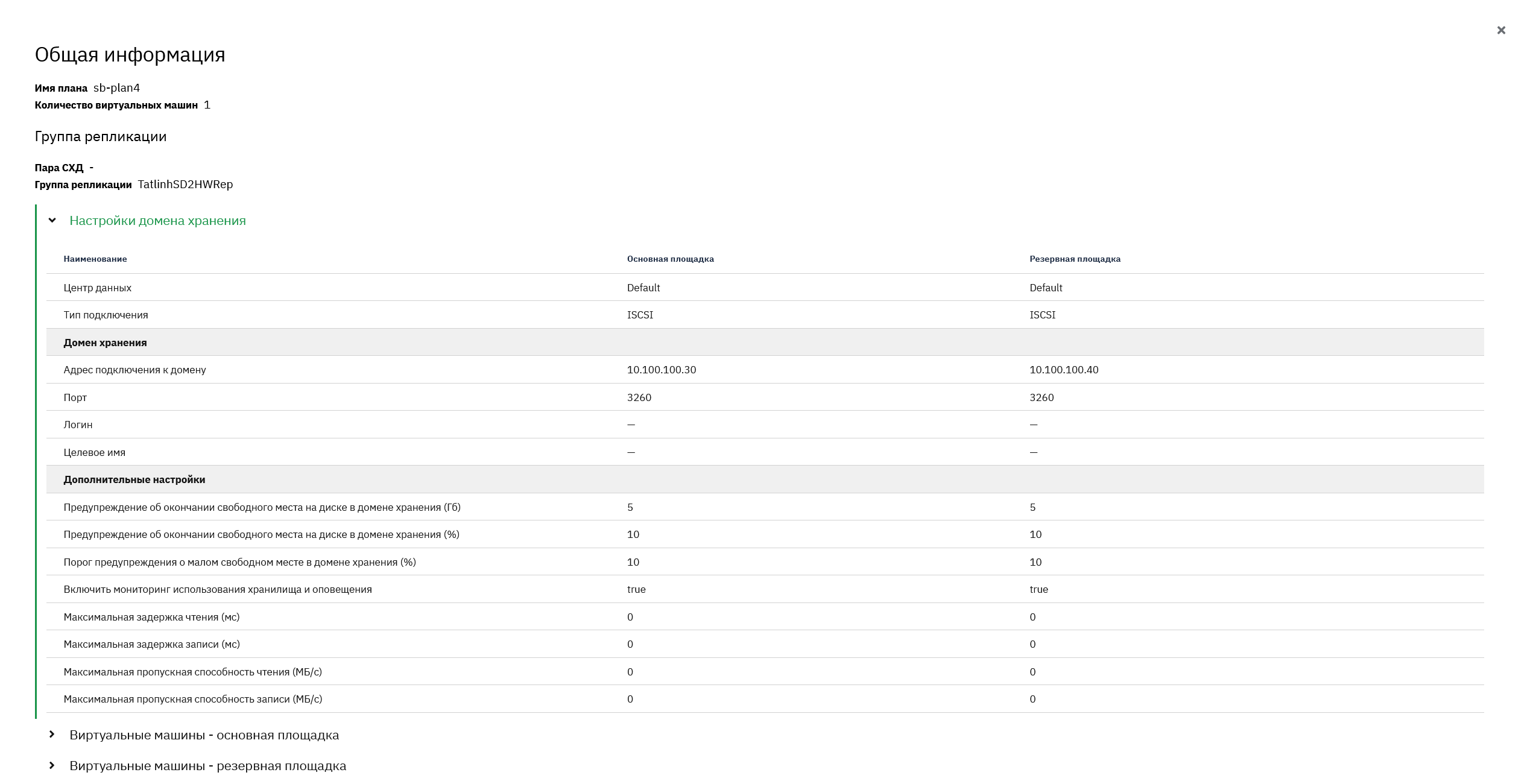Click 'Логин' row label
This screenshot has height=784, width=1530.
coord(78,425)
